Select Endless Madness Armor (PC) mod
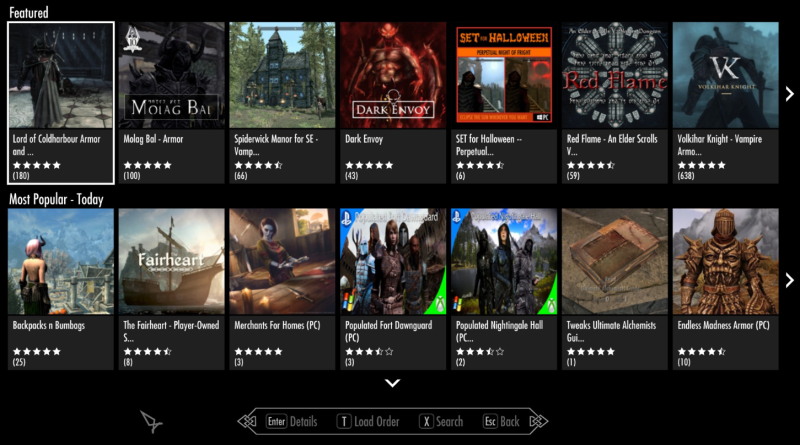 tap(726, 289)
